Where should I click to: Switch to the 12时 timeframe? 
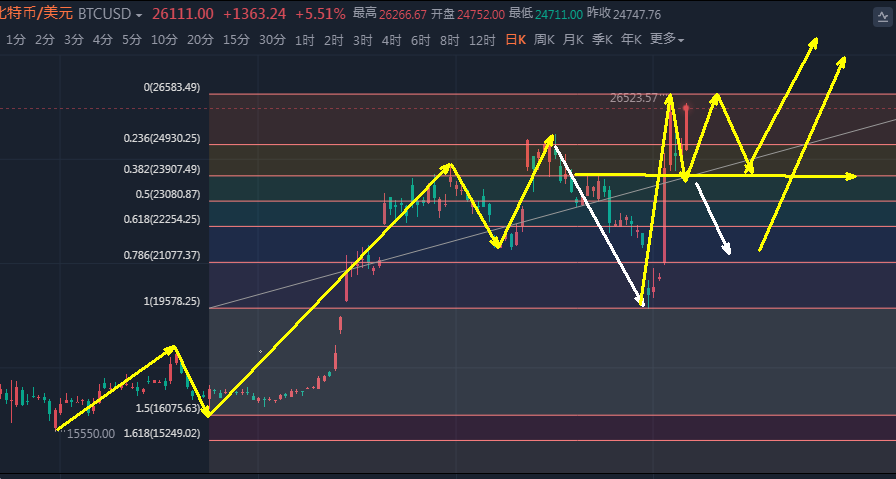tap(482, 40)
